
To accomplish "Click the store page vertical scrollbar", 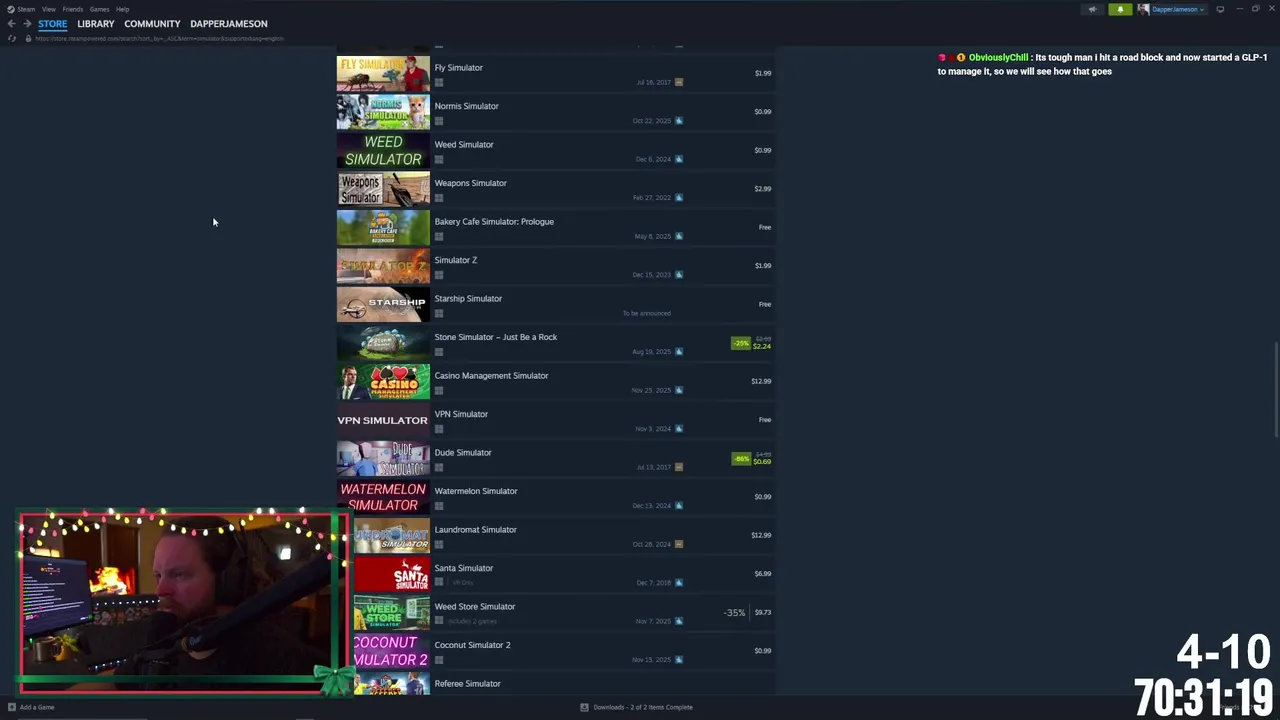I will pos(1276,390).
